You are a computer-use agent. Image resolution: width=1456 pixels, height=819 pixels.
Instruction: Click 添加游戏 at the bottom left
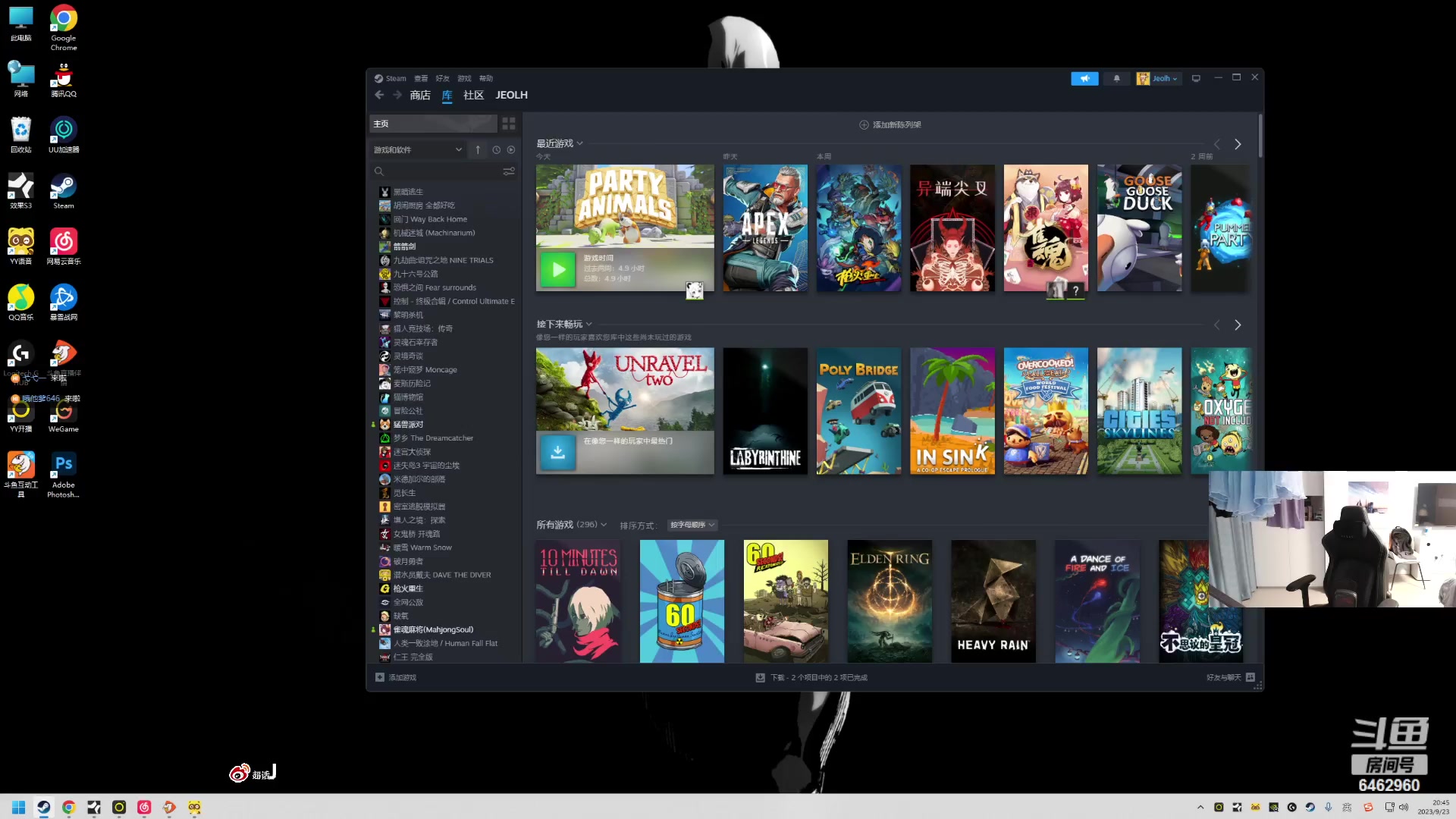click(x=396, y=677)
